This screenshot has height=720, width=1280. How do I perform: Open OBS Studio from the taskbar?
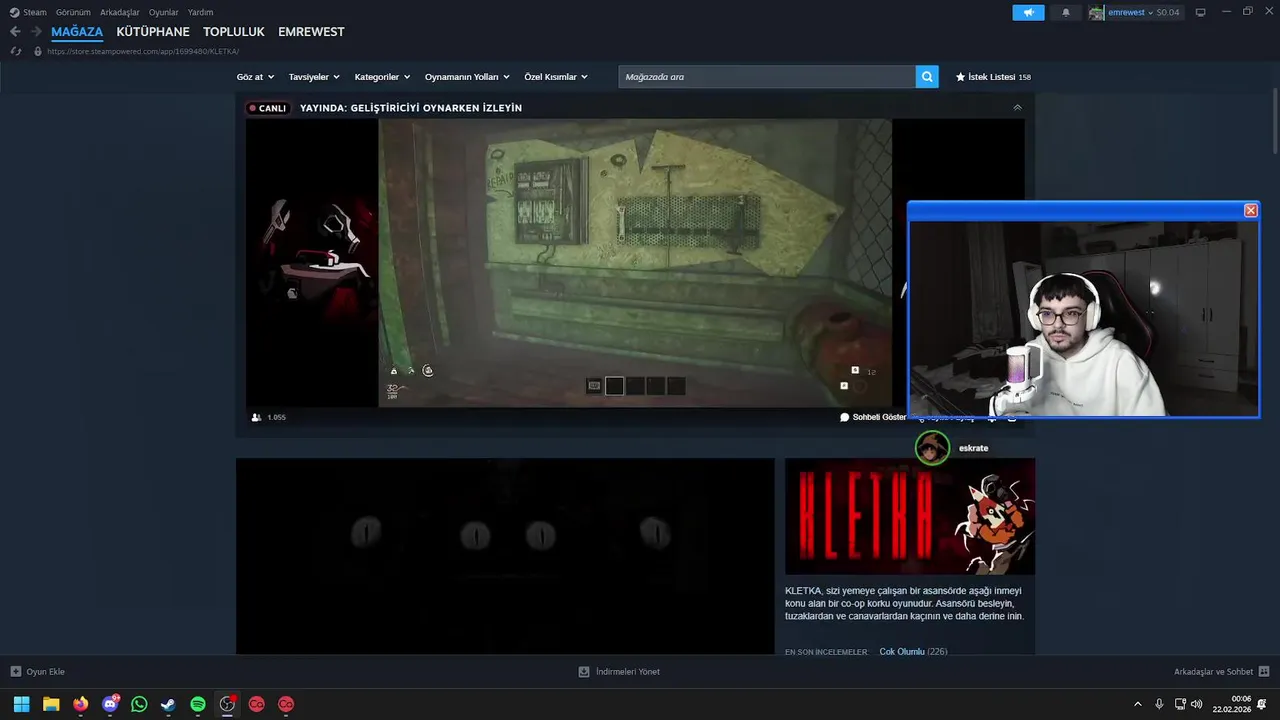[227, 704]
